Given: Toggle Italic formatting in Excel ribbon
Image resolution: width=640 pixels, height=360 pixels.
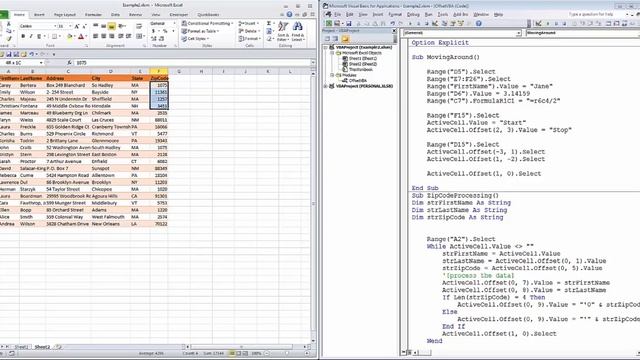Looking at the screenshot, I should pyautogui.click(x=31, y=36).
